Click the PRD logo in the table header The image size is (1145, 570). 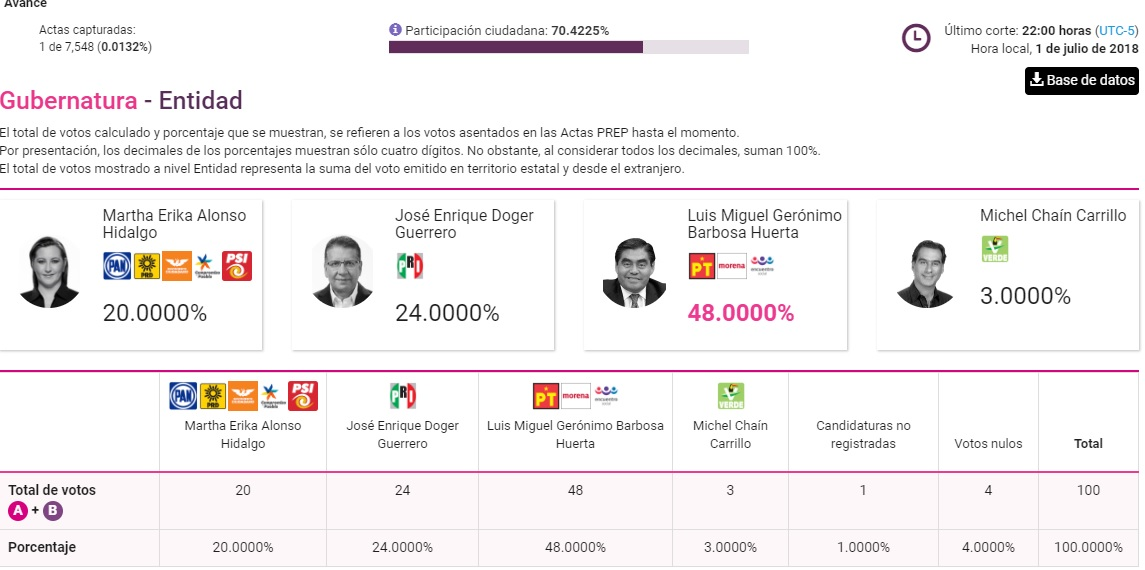[x=213, y=396]
